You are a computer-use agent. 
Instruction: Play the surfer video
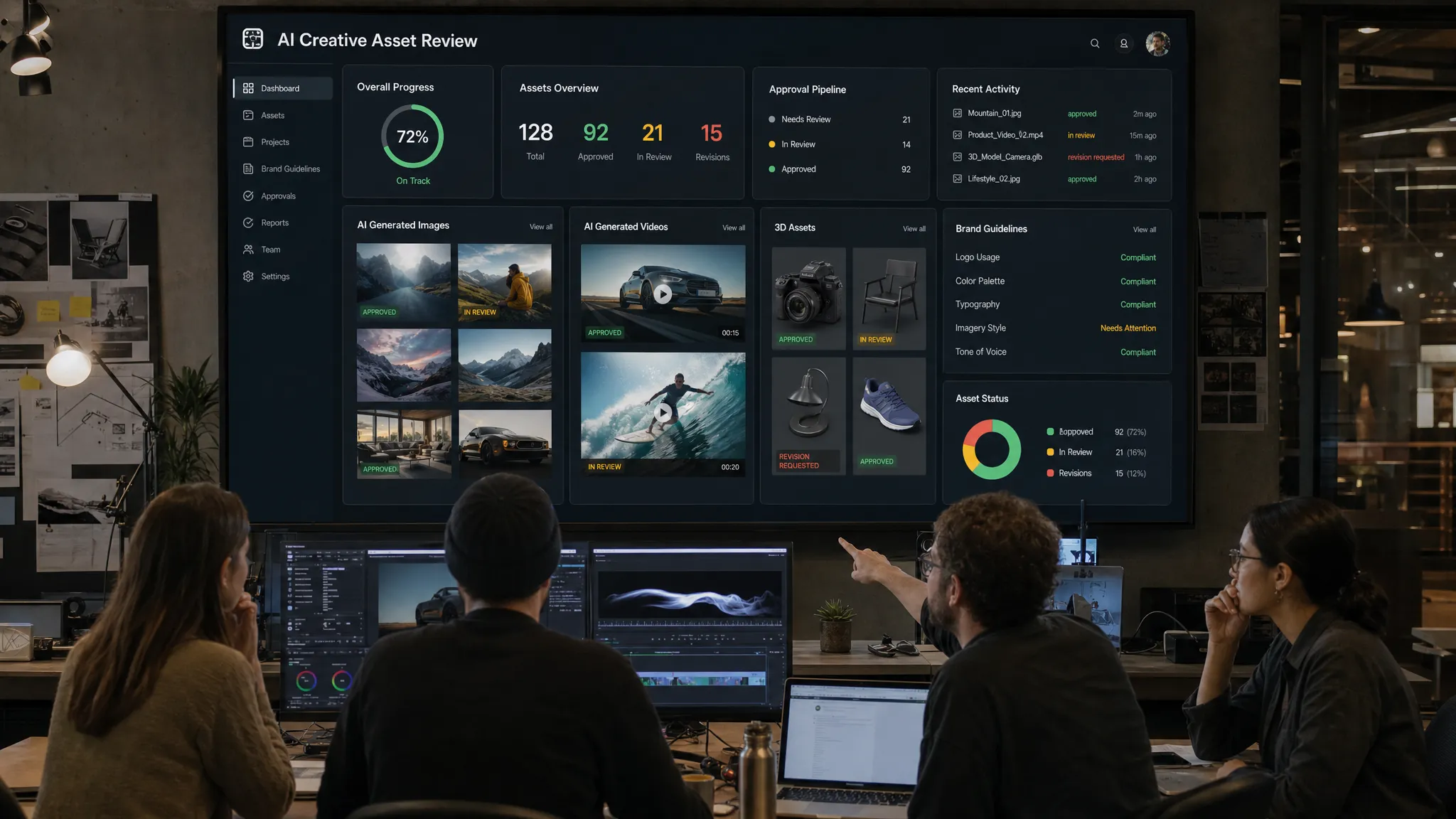(663, 412)
